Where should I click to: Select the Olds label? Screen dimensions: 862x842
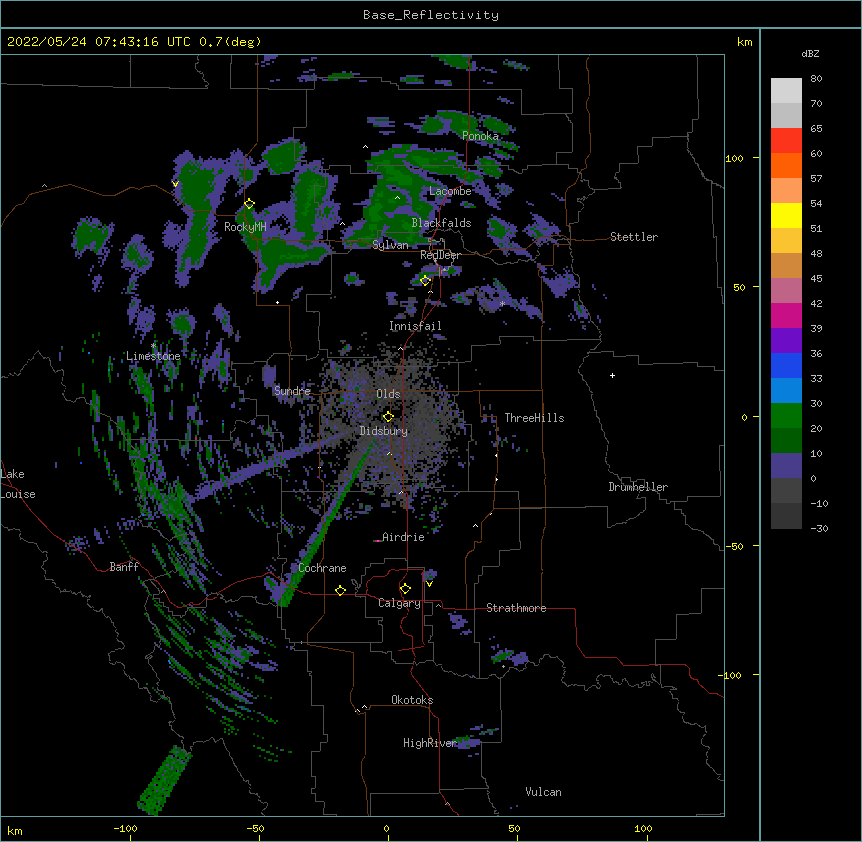pos(388,394)
